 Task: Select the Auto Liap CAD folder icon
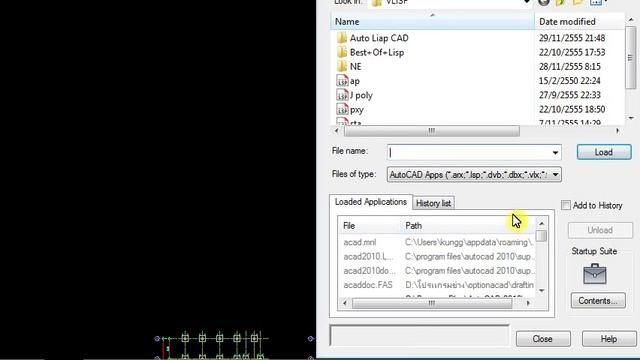click(342, 38)
